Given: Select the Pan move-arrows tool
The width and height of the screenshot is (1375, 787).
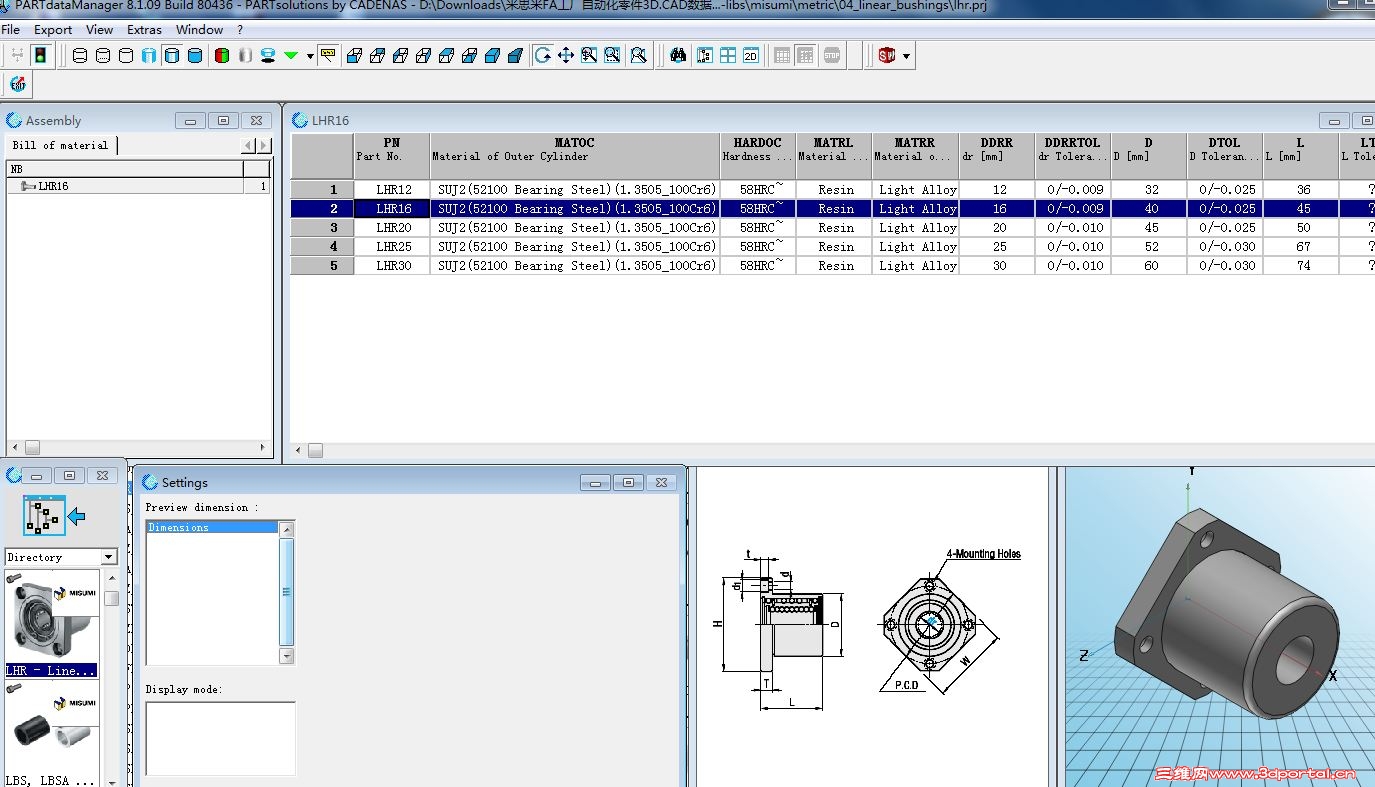Looking at the screenshot, I should pos(566,56).
